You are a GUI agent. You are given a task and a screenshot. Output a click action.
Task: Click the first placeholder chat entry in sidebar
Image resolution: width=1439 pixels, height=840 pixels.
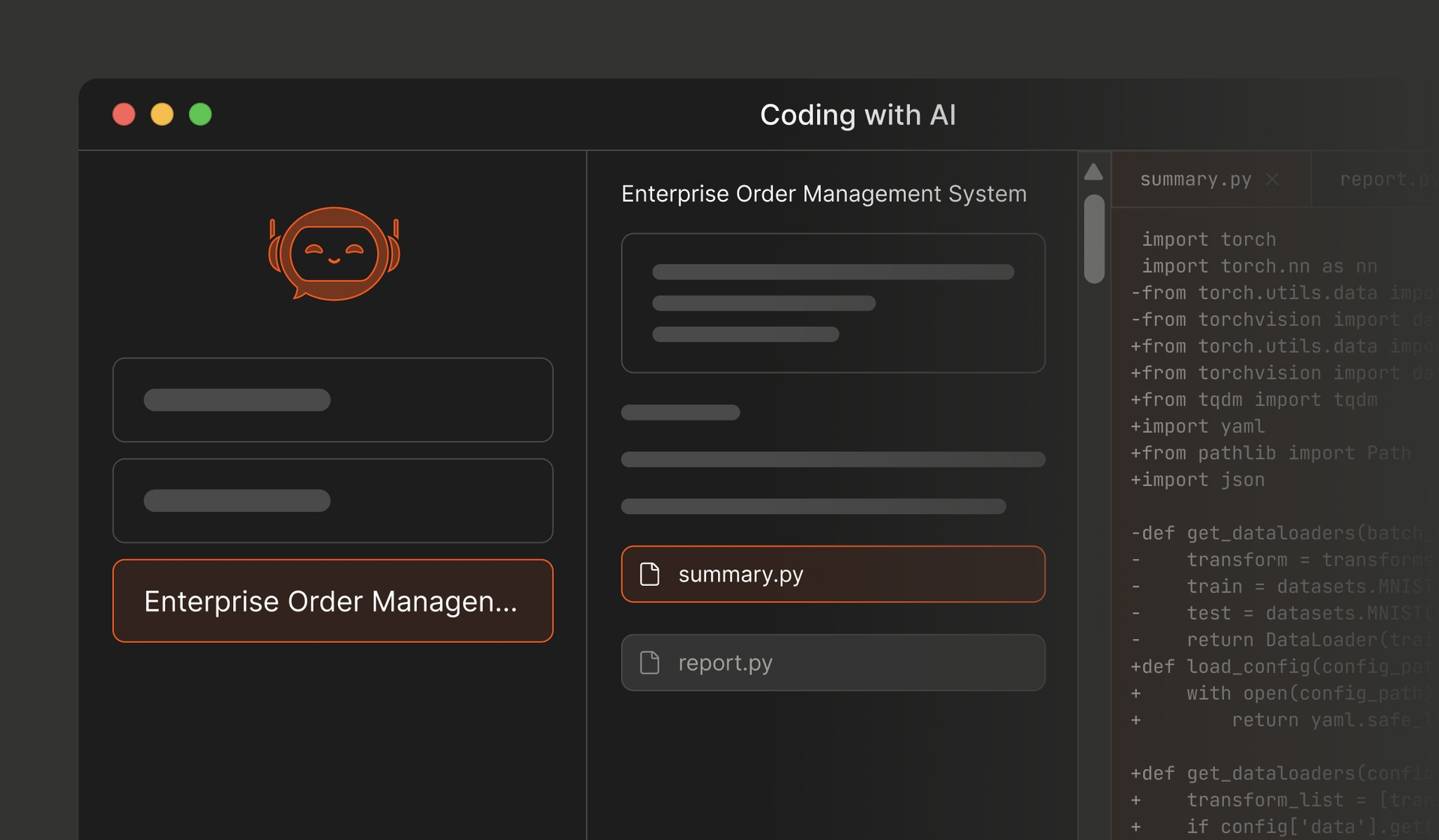click(x=333, y=399)
